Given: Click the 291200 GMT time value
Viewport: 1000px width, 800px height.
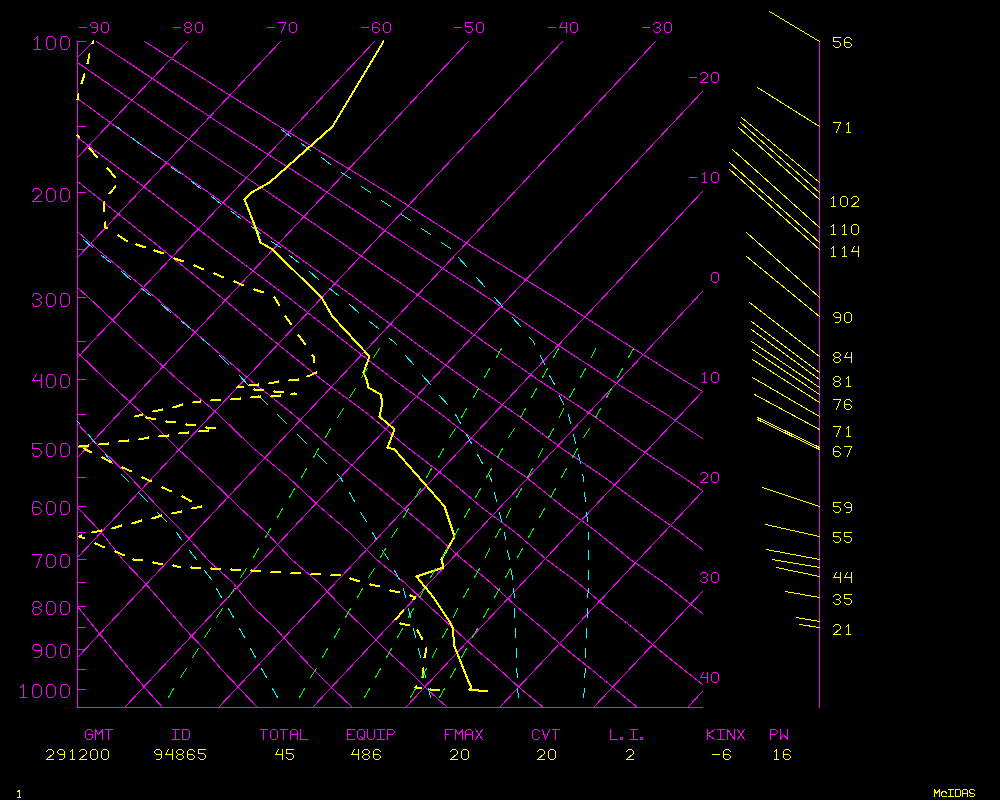Looking at the screenshot, I should click(78, 755).
